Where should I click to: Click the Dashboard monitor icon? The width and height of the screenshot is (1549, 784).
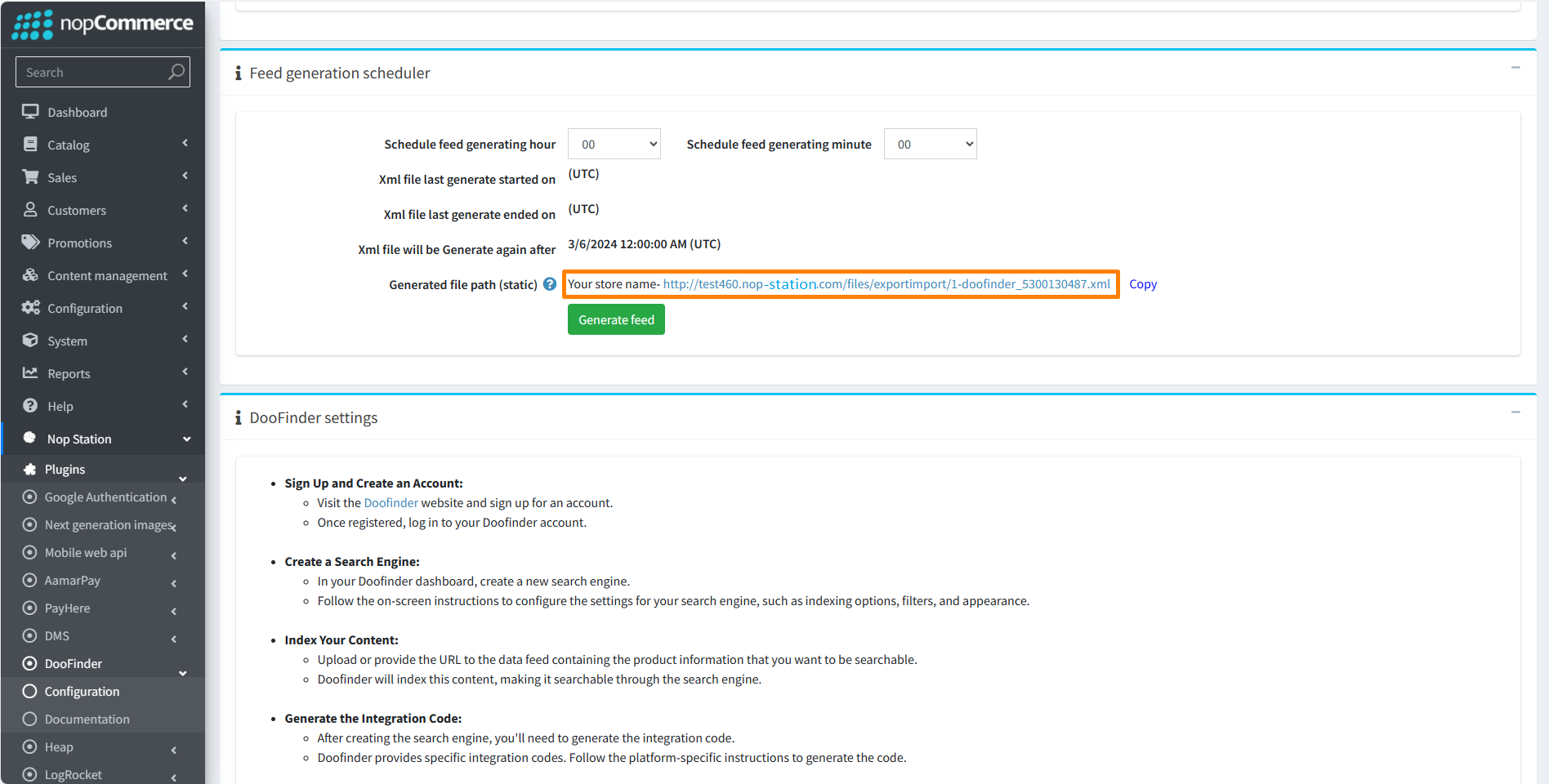pyautogui.click(x=30, y=112)
